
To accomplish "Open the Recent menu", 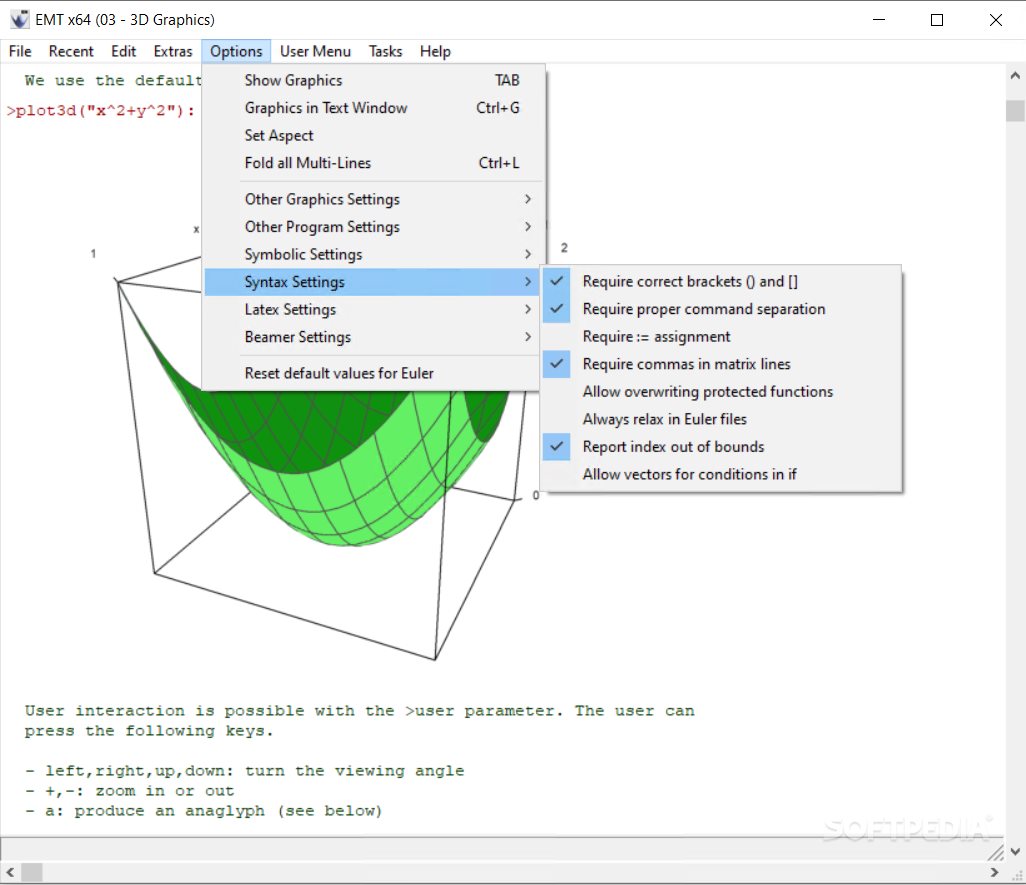I will click(x=71, y=51).
